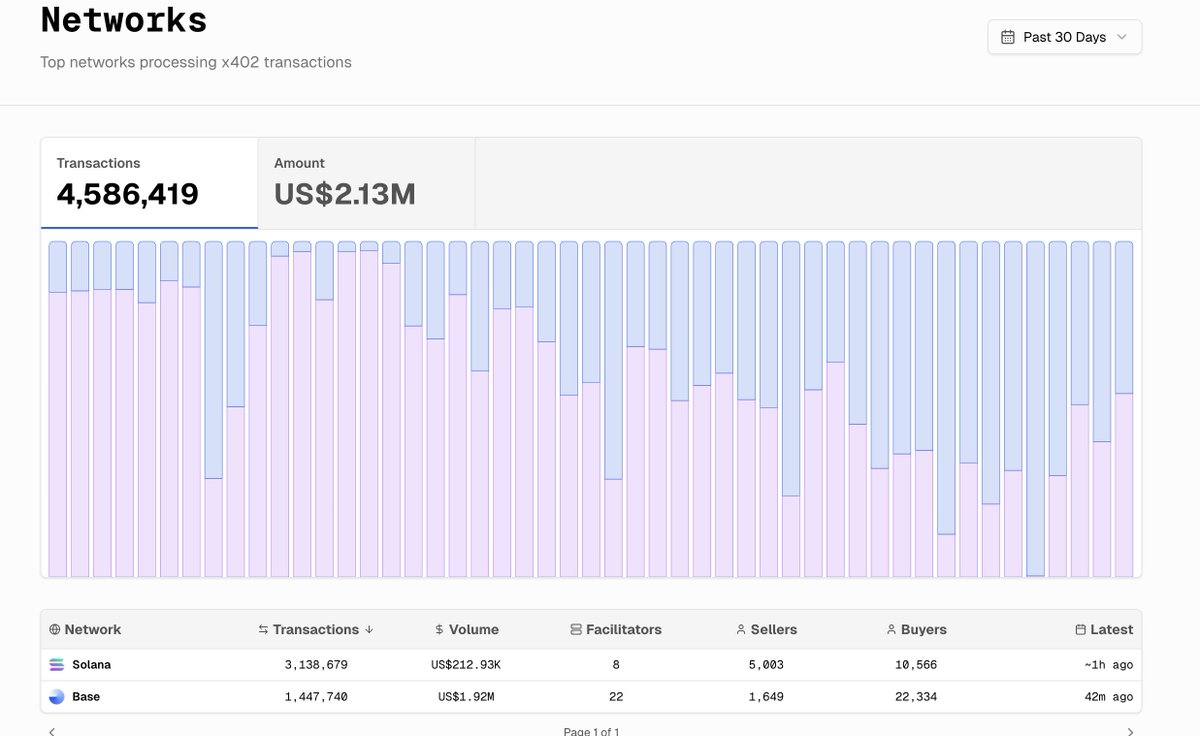This screenshot has width=1200, height=736.
Task: Click Base volume US$1.92M
Action: (x=466, y=697)
